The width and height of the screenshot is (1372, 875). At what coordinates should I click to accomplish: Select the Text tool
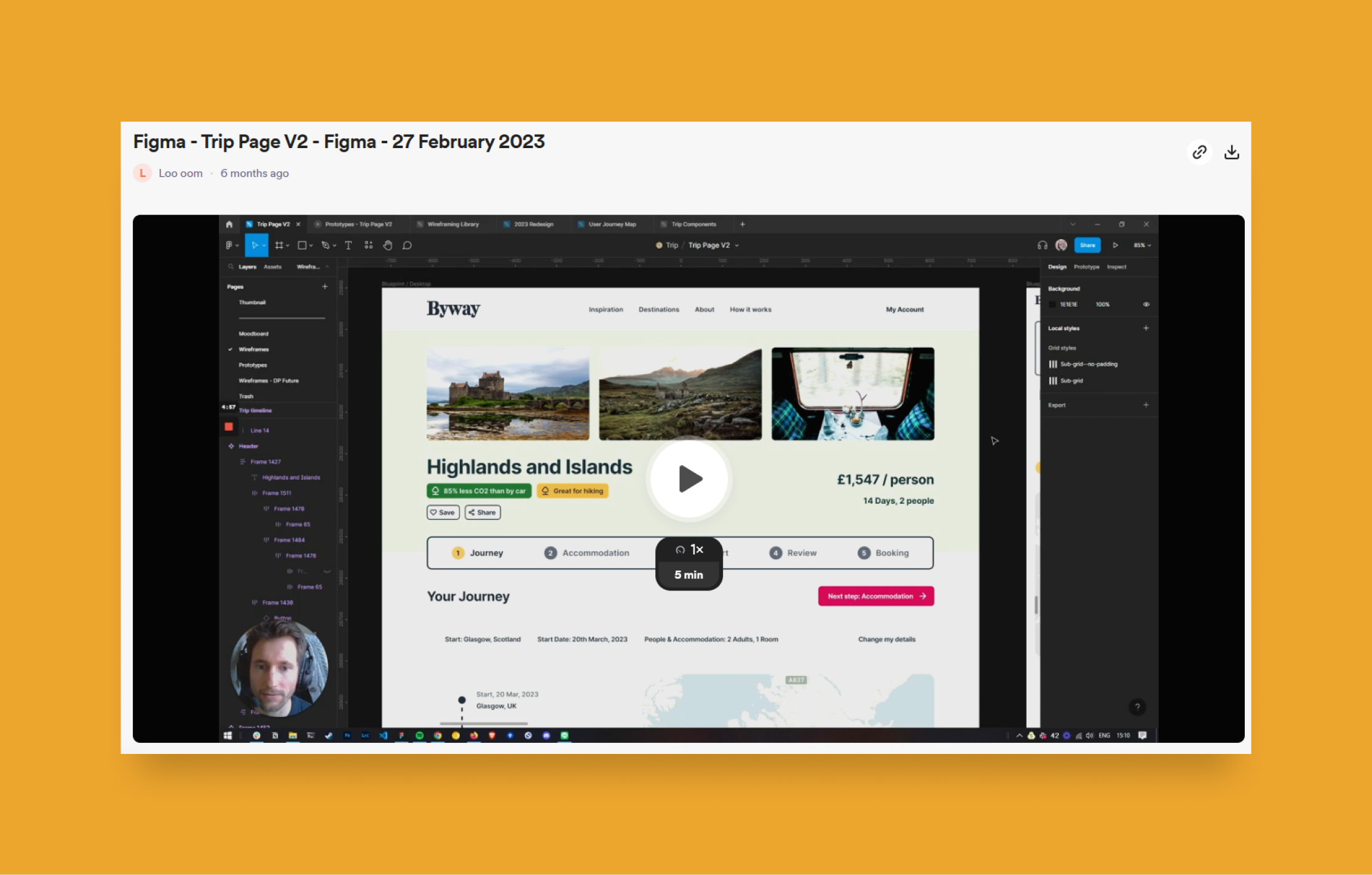click(x=349, y=245)
